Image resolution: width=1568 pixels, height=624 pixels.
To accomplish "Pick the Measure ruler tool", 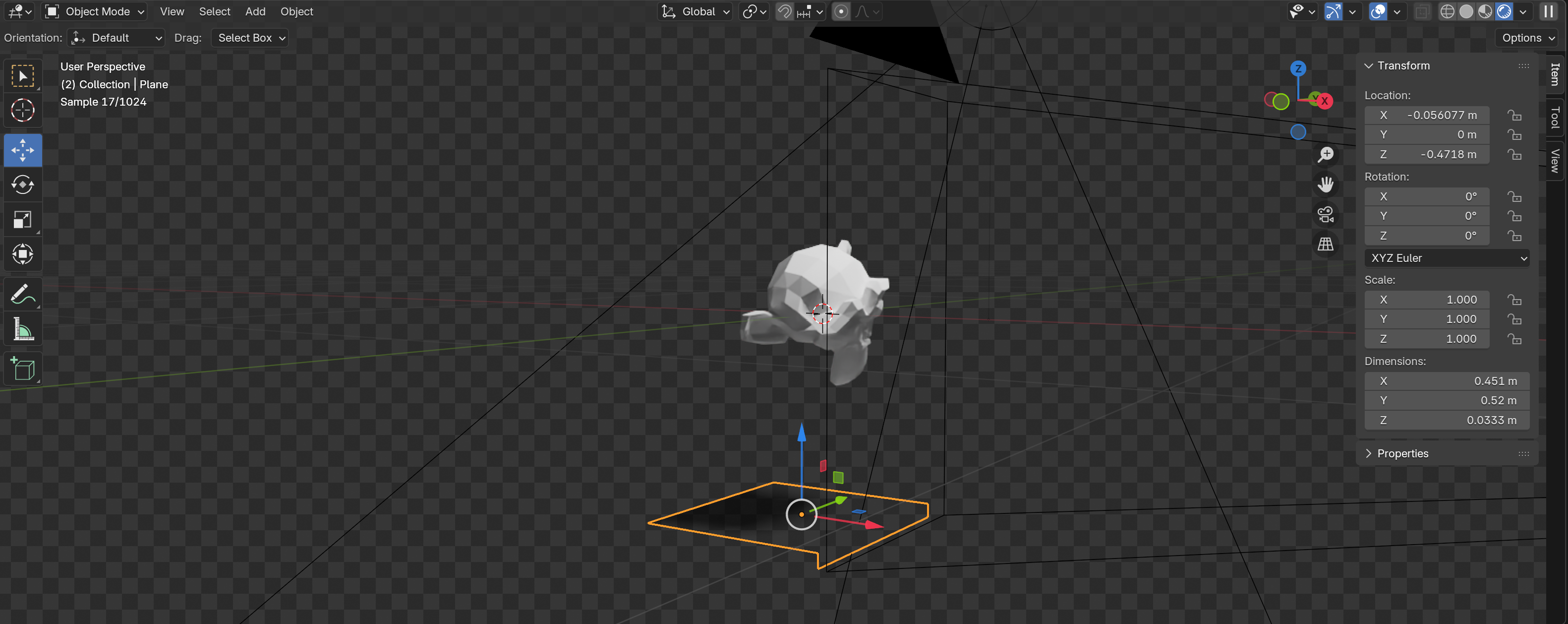I will pos(22,329).
